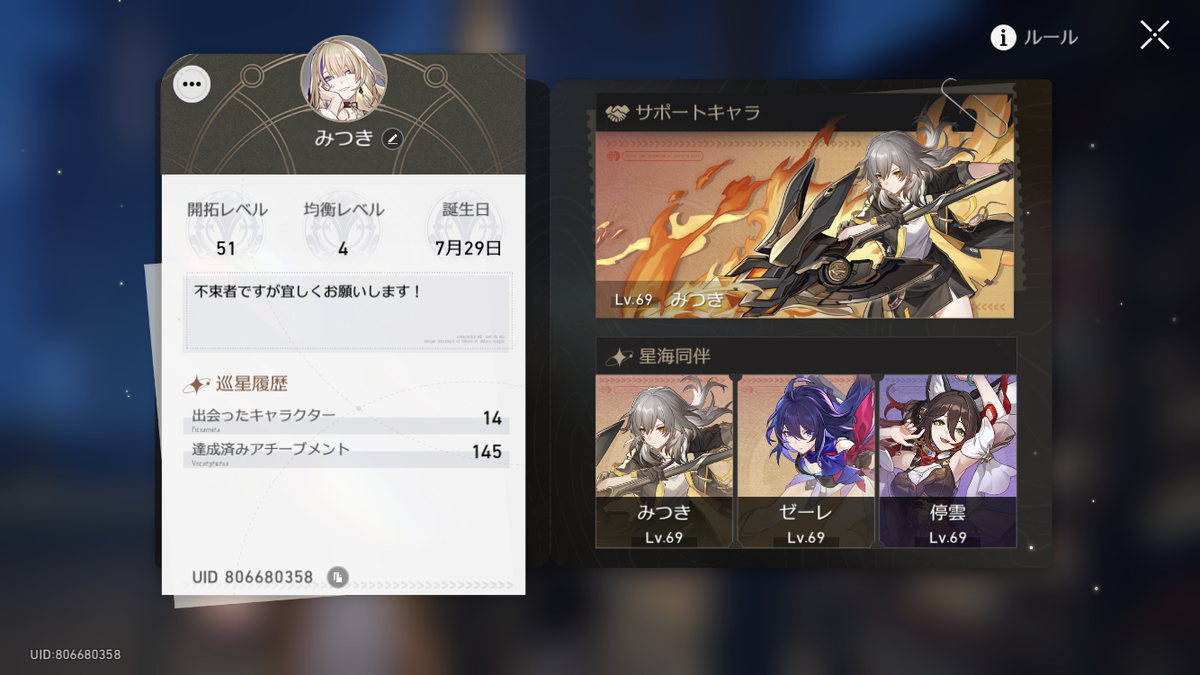The image size is (1200, 675).
Task: Edit the nickname with pencil icon
Action: pyautogui.click(x=392, y=139)
